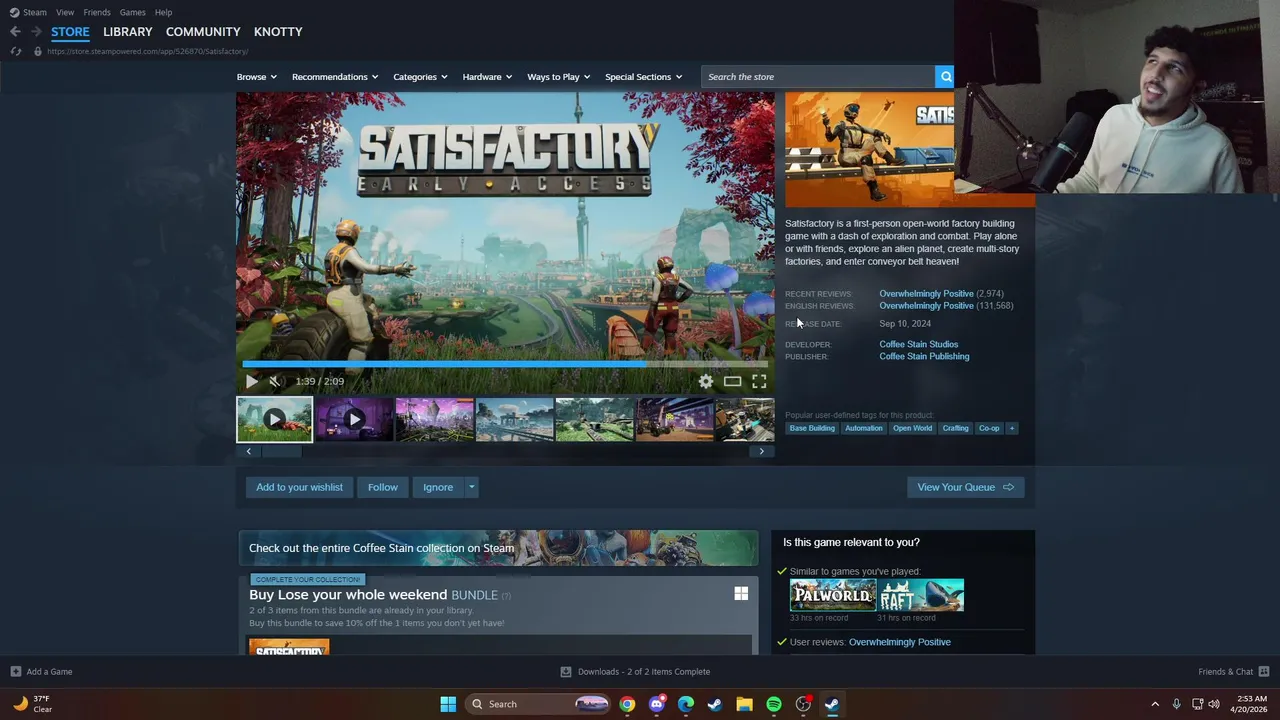Viewport: 1280px width, 720px height.
Task: Expand the Special Sections dropdown
Action: coord(643,77)
